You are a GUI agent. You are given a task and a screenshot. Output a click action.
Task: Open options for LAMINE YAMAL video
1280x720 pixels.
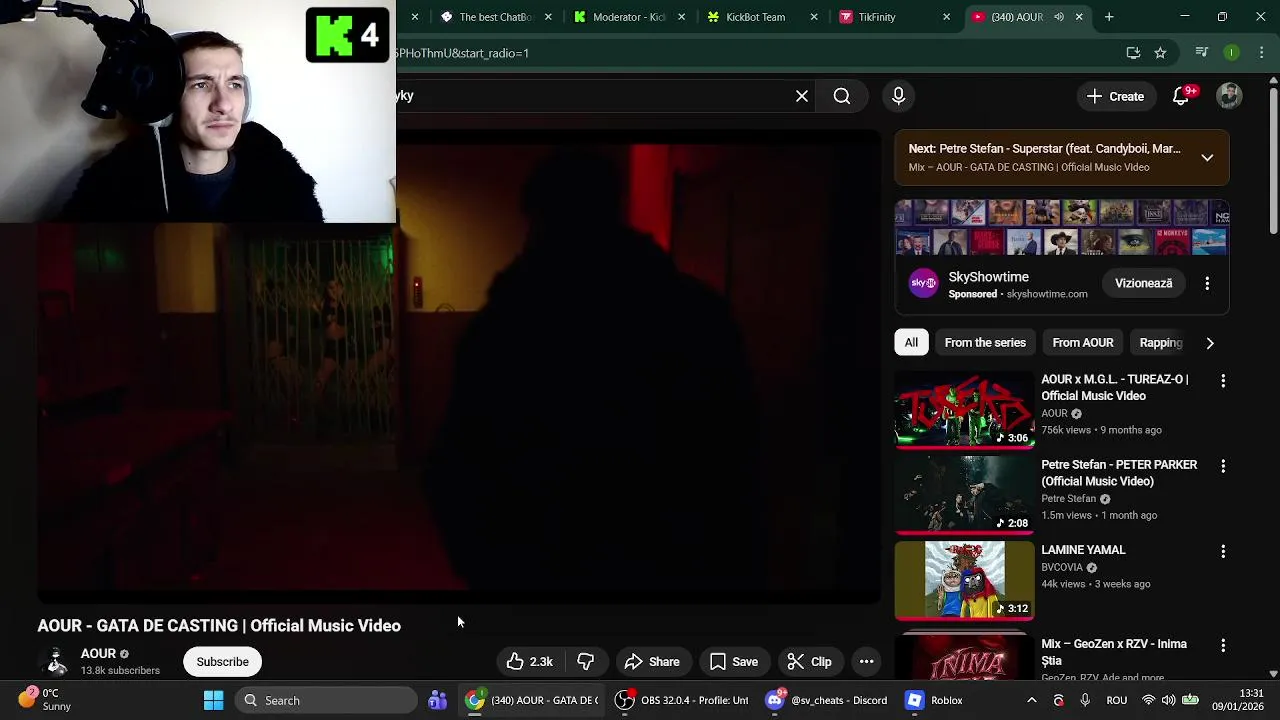tap(1223, 551)
